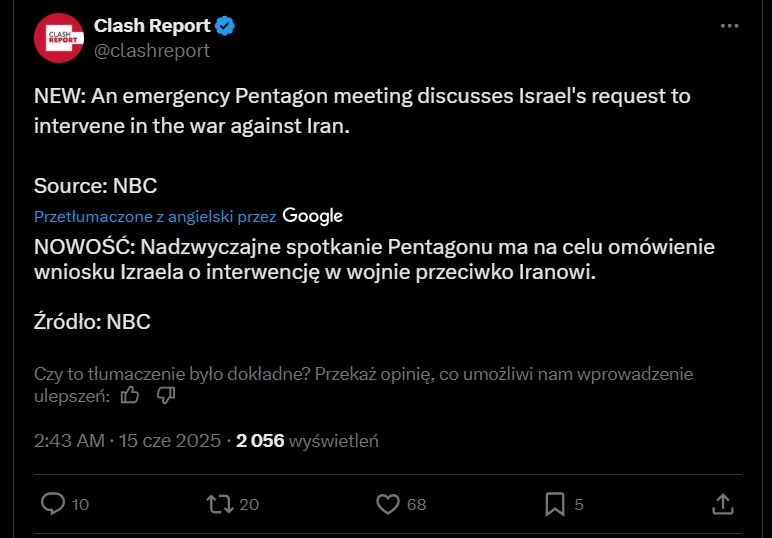Open the tweet timestamp 2:43 AM
772x538 pixels.
click(x=70, y=441)
